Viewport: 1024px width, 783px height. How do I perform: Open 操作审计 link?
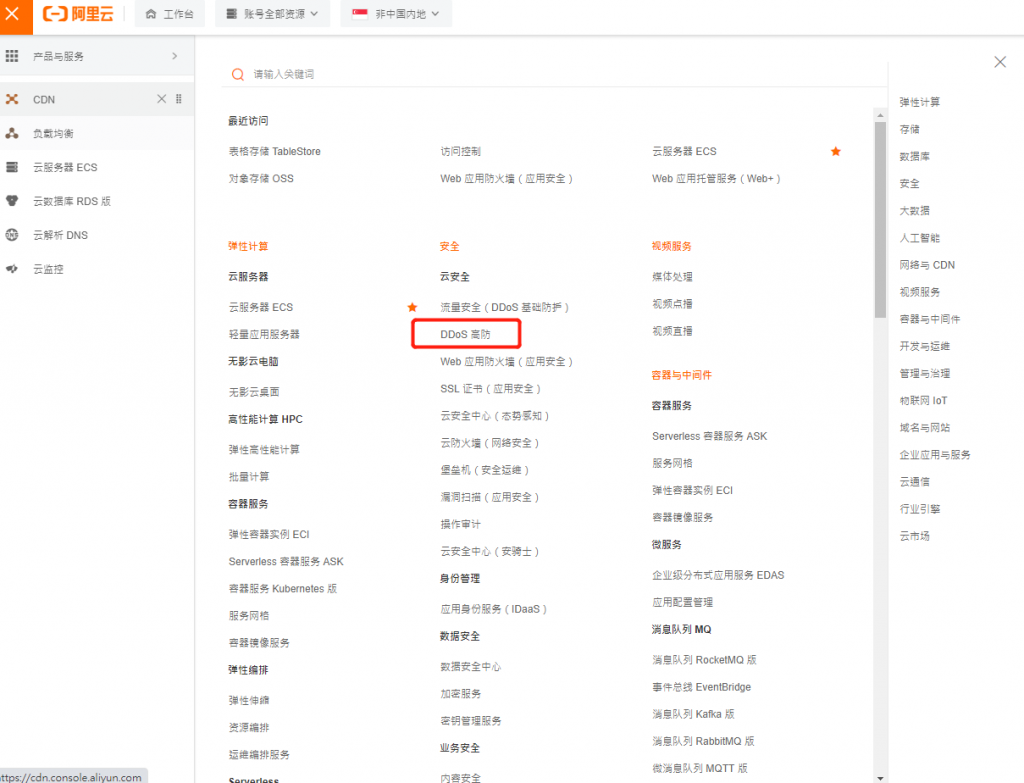click(460, 524)
